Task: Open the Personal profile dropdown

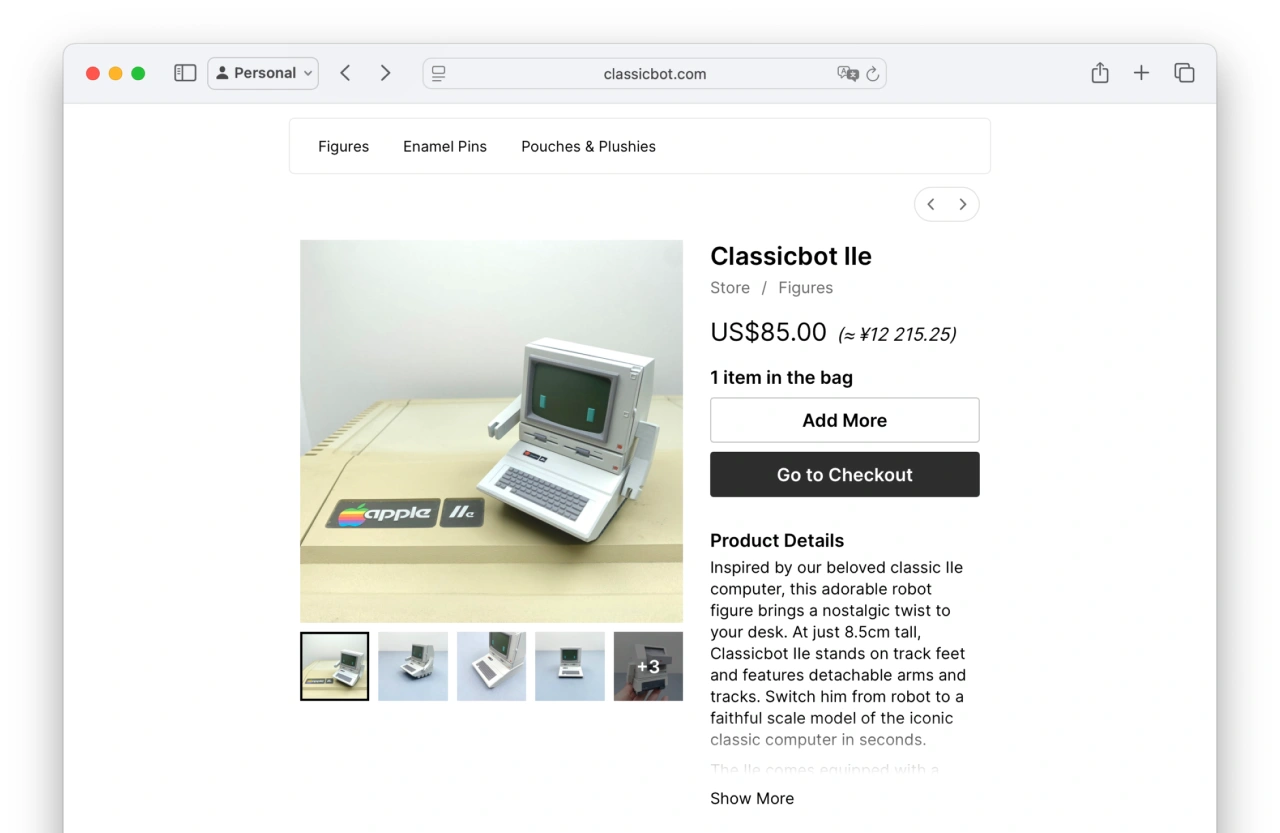Action: click(x=263, y=73)
